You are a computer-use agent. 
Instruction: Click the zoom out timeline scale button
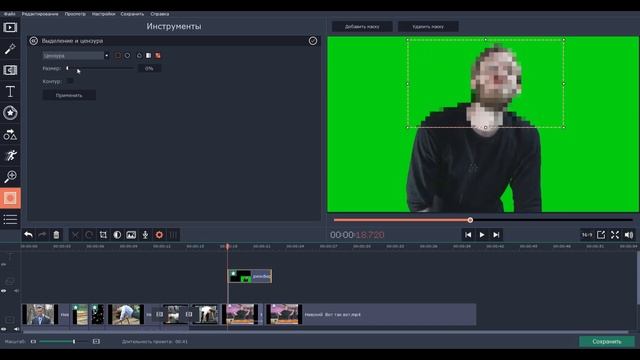[x=33, y=342]
